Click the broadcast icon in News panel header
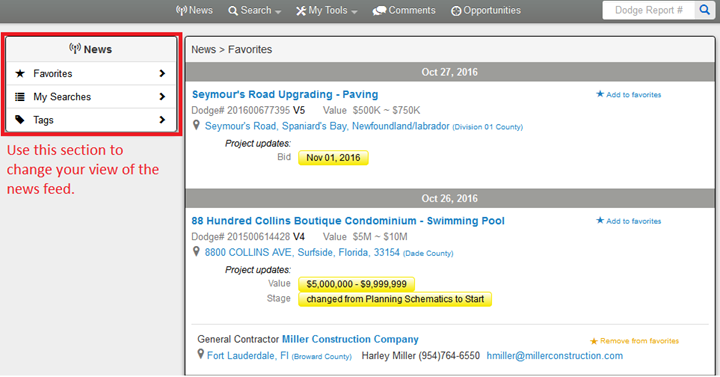 75,48
